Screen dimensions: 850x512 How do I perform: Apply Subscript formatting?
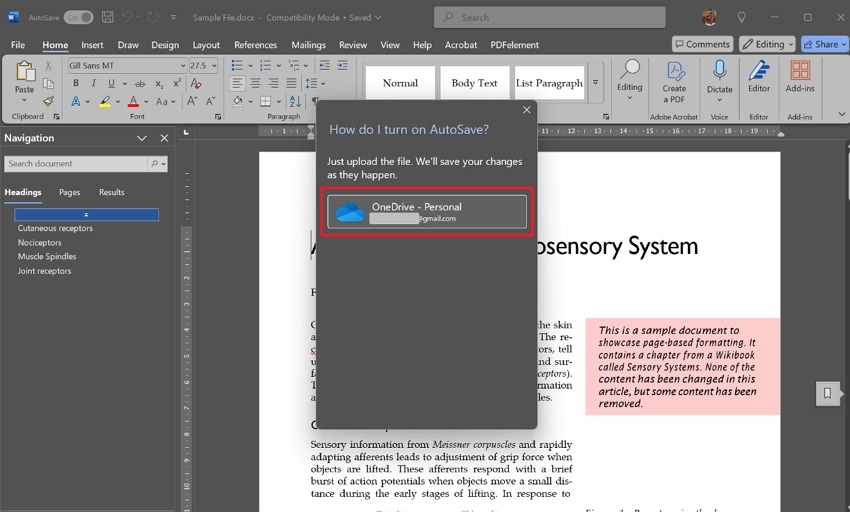click(159, 84)
